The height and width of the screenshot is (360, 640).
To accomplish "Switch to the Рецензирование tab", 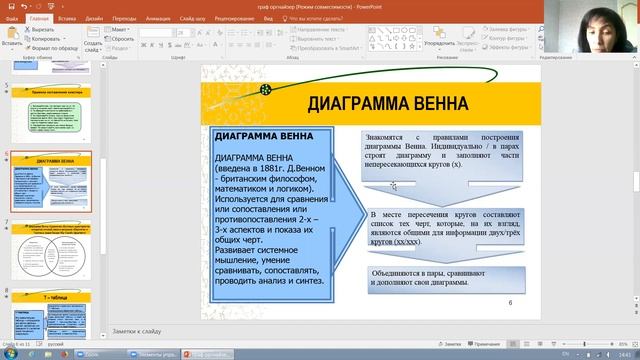I will [234, 19].
